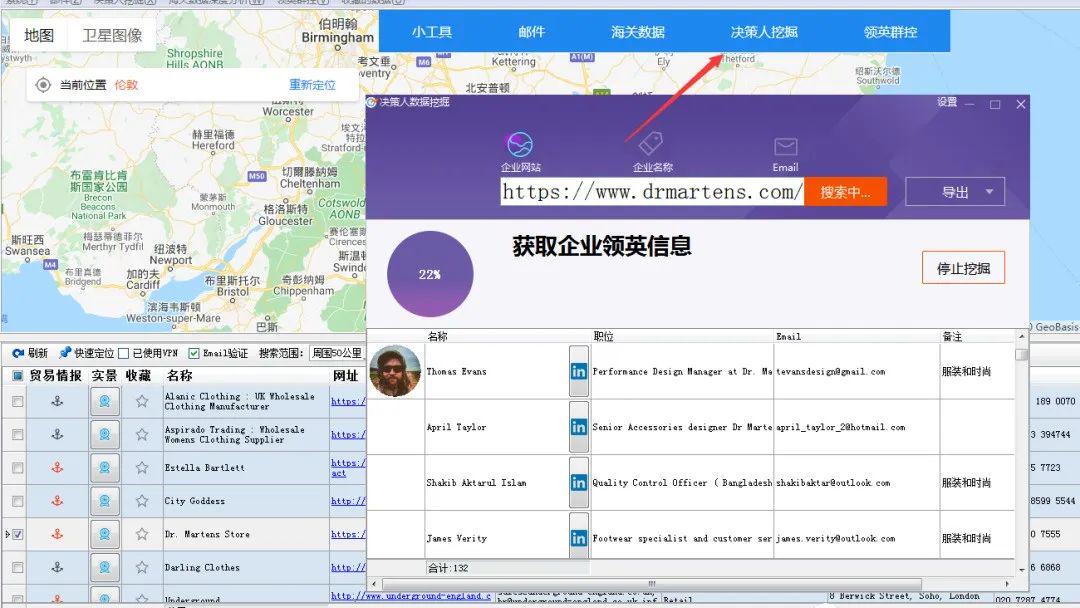Switch to 地图 map view tab
Screen dimensions: 1080x608
click(x=39, y=35)
